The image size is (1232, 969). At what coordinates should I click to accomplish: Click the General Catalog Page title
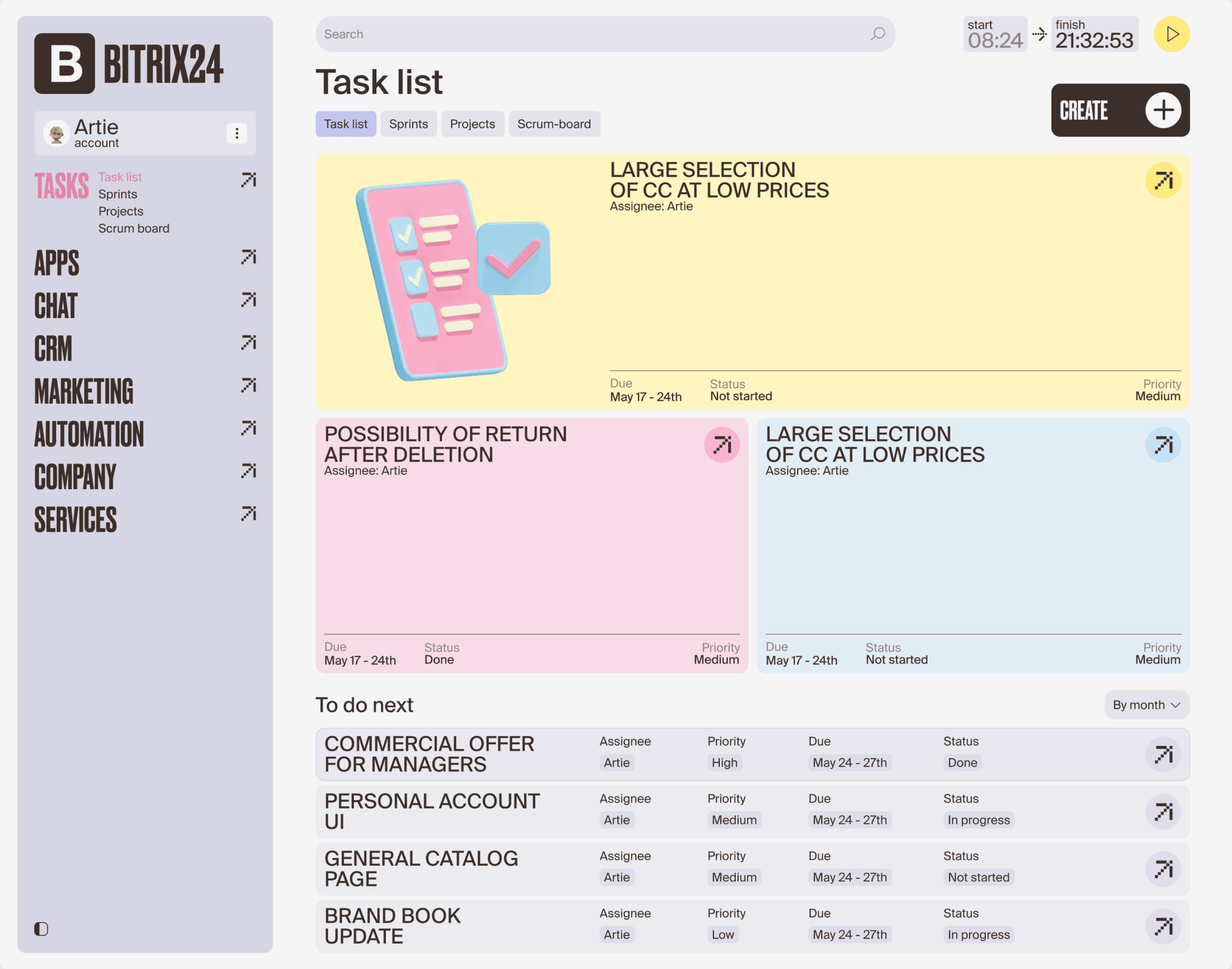point(421,869)
